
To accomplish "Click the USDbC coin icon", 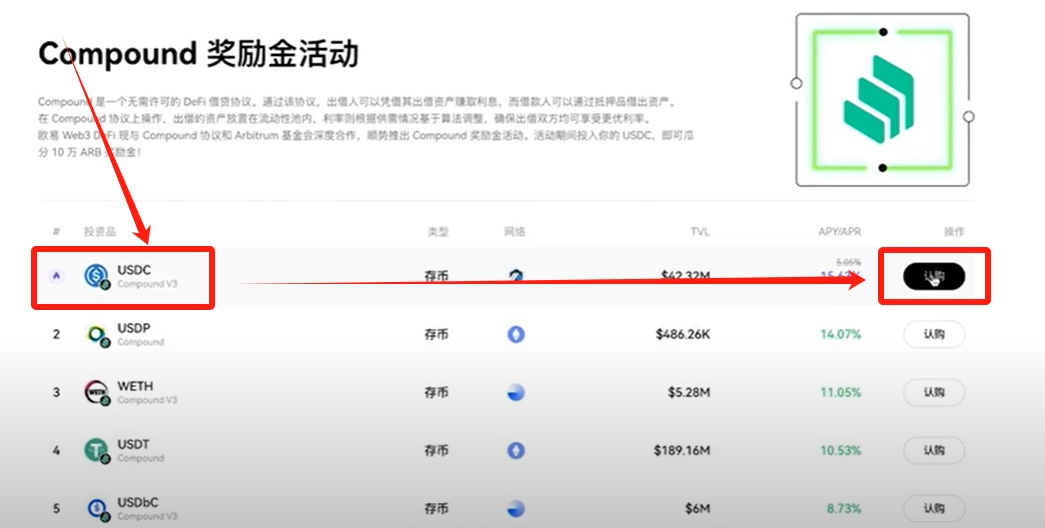I will (x=97, y=509).
